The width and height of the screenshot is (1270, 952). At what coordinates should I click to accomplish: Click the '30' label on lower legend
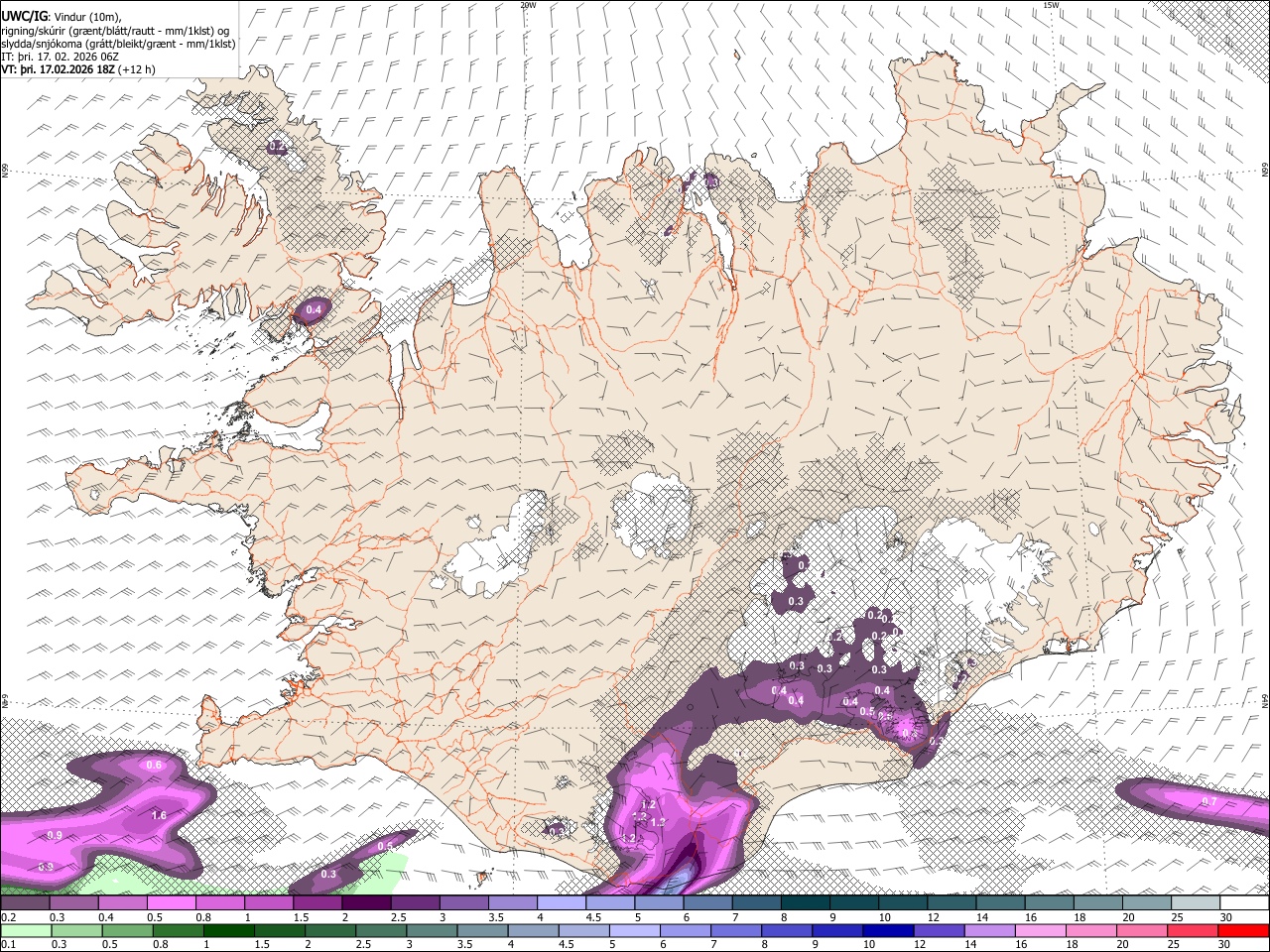tap(1226, 944)
